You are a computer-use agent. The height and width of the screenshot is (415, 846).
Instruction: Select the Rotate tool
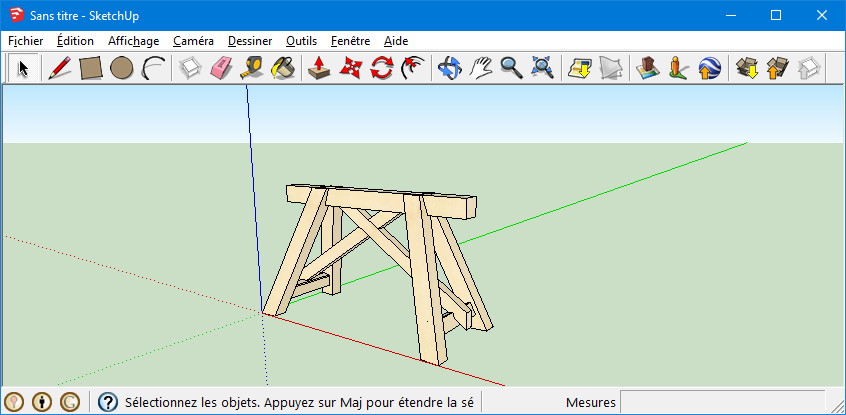pyautogui.click(x=381, y=68)
